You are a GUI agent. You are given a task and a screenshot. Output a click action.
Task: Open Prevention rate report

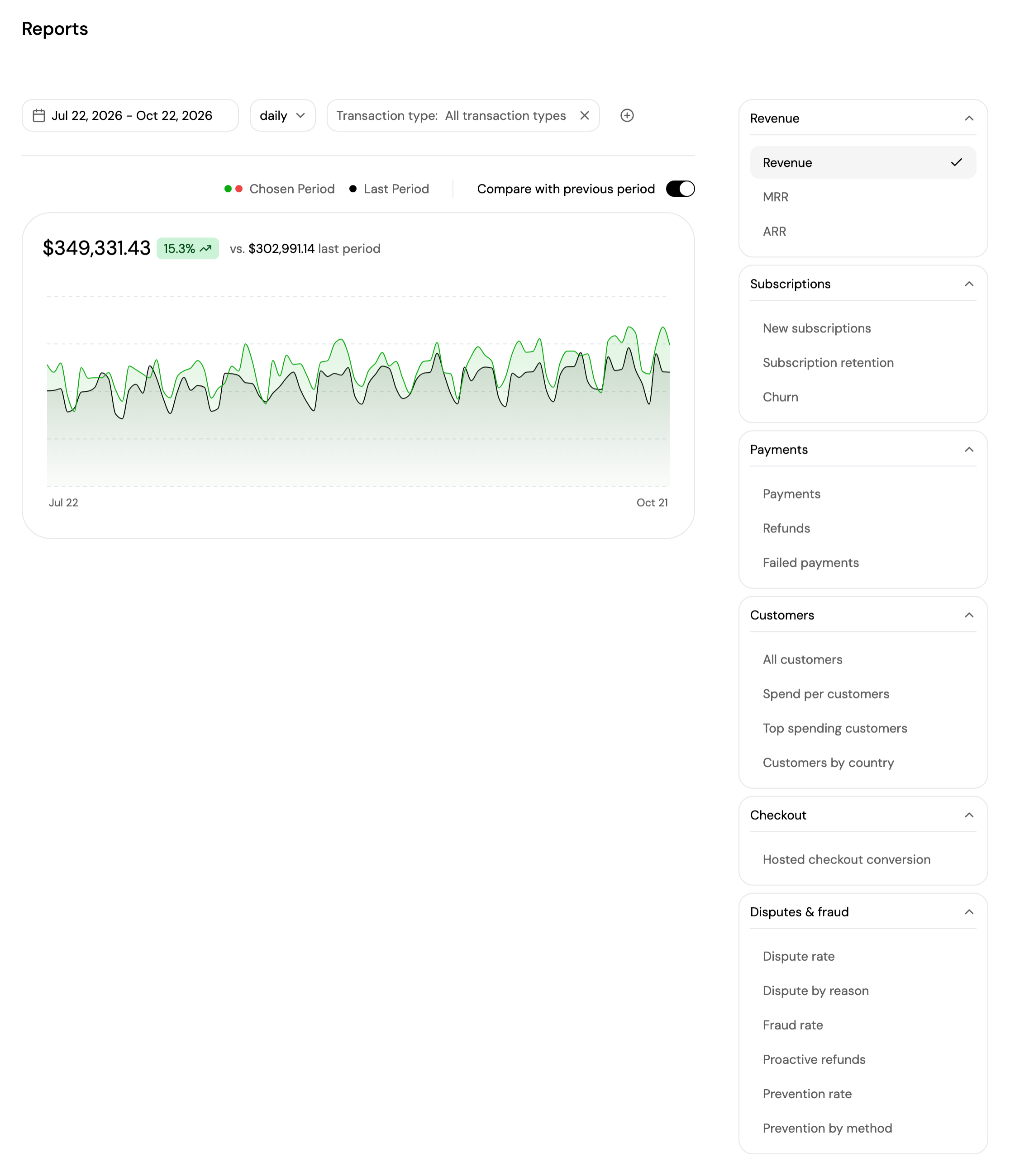862,1094
